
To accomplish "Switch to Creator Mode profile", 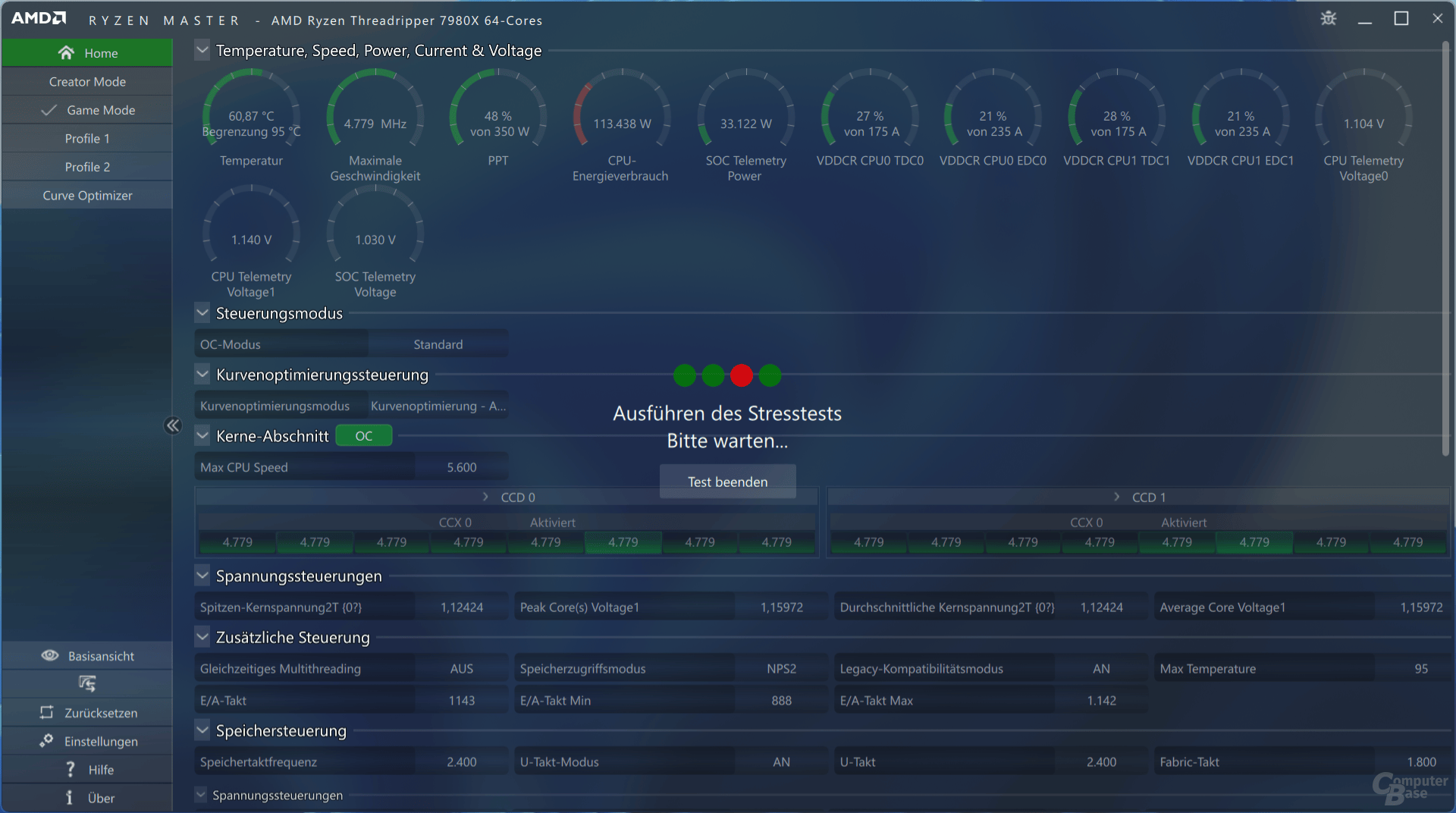I will [87, 82].
